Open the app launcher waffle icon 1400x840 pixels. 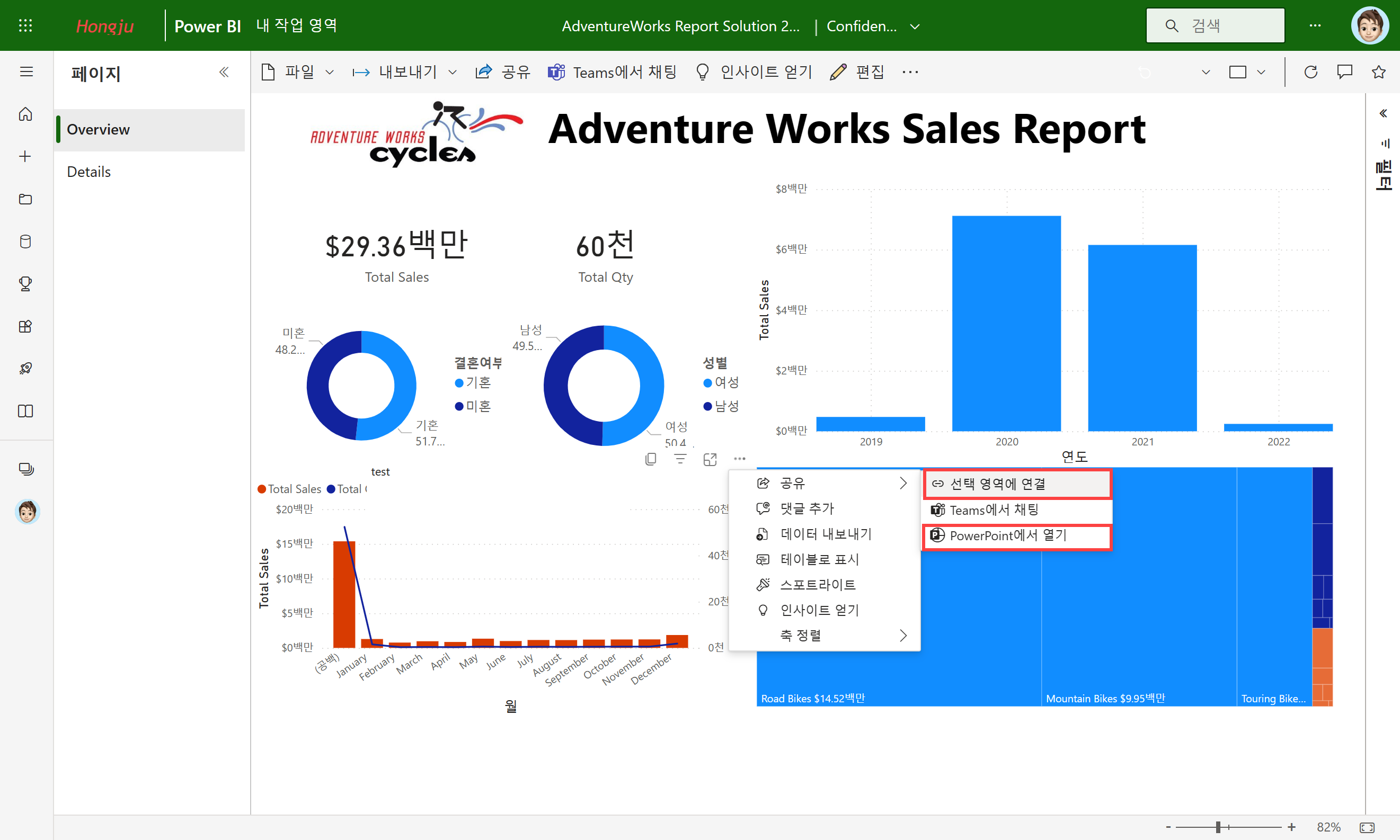(x=25, y=25)
